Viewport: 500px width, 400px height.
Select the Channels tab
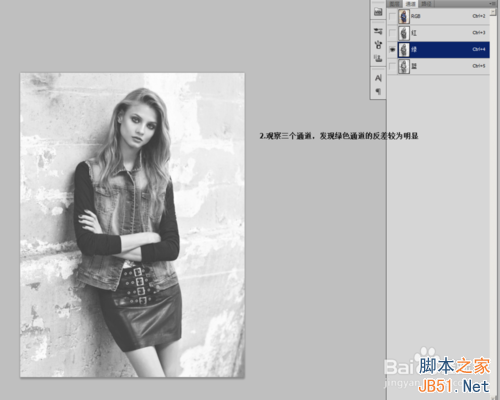click(411, 4)
